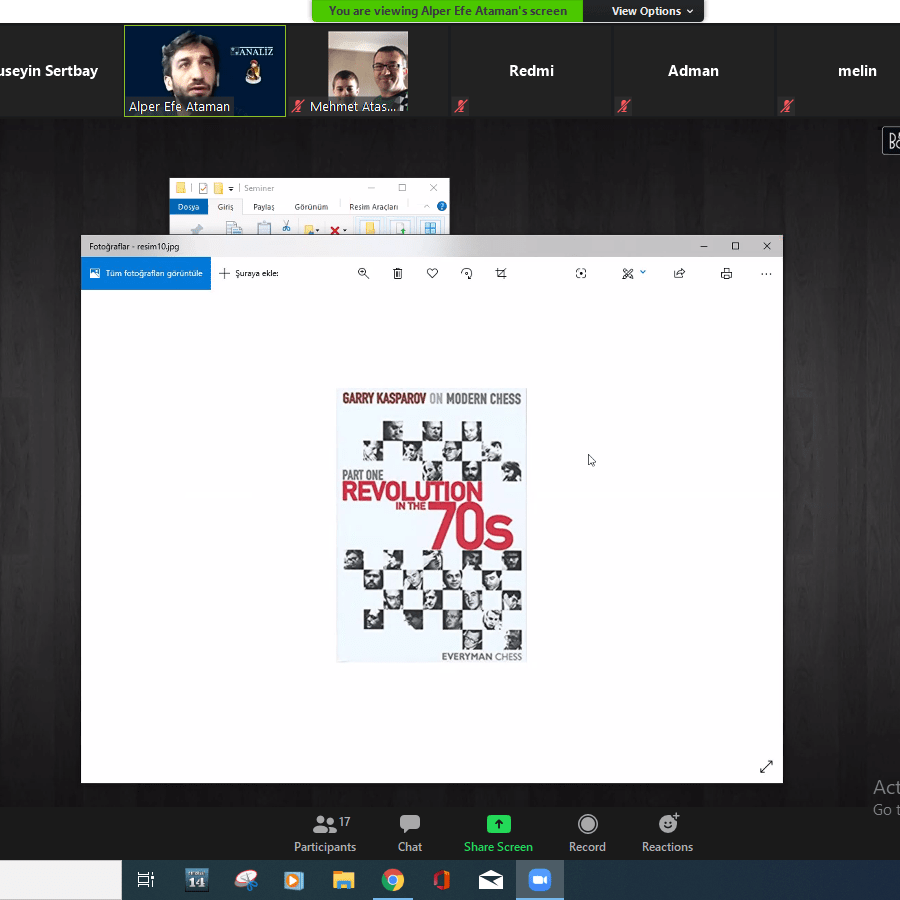
Task: Expand the fullscreen arrow in Photos viewer
Action: [766, 766]
